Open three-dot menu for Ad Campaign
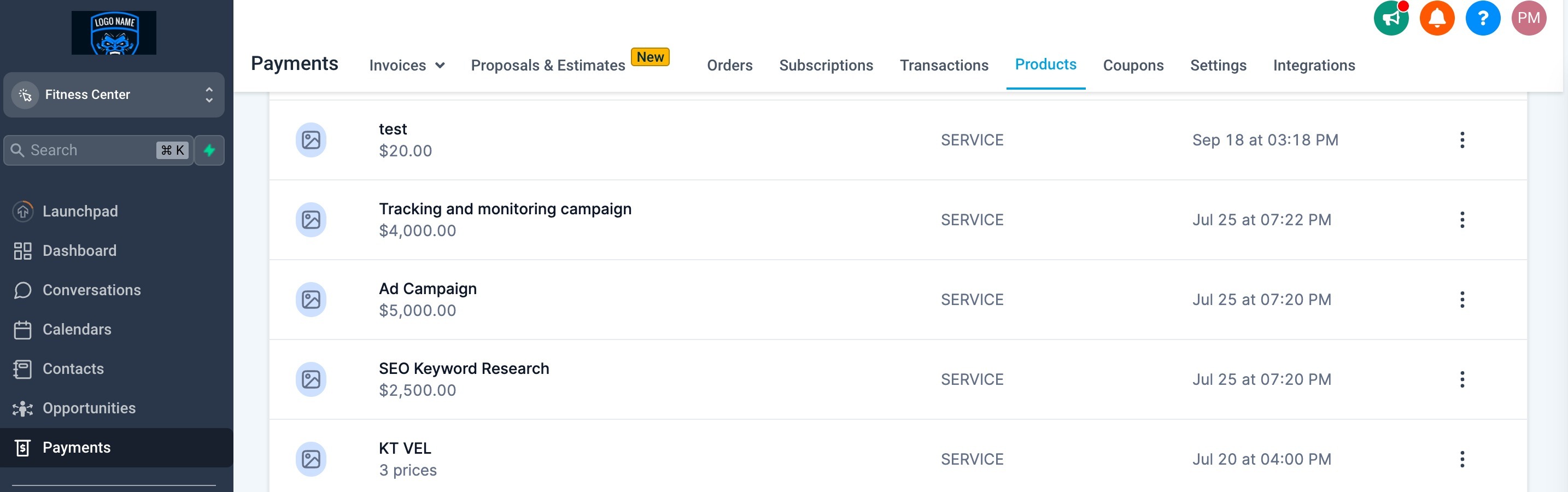The image size is (1568, 492). pos(1461,300)
